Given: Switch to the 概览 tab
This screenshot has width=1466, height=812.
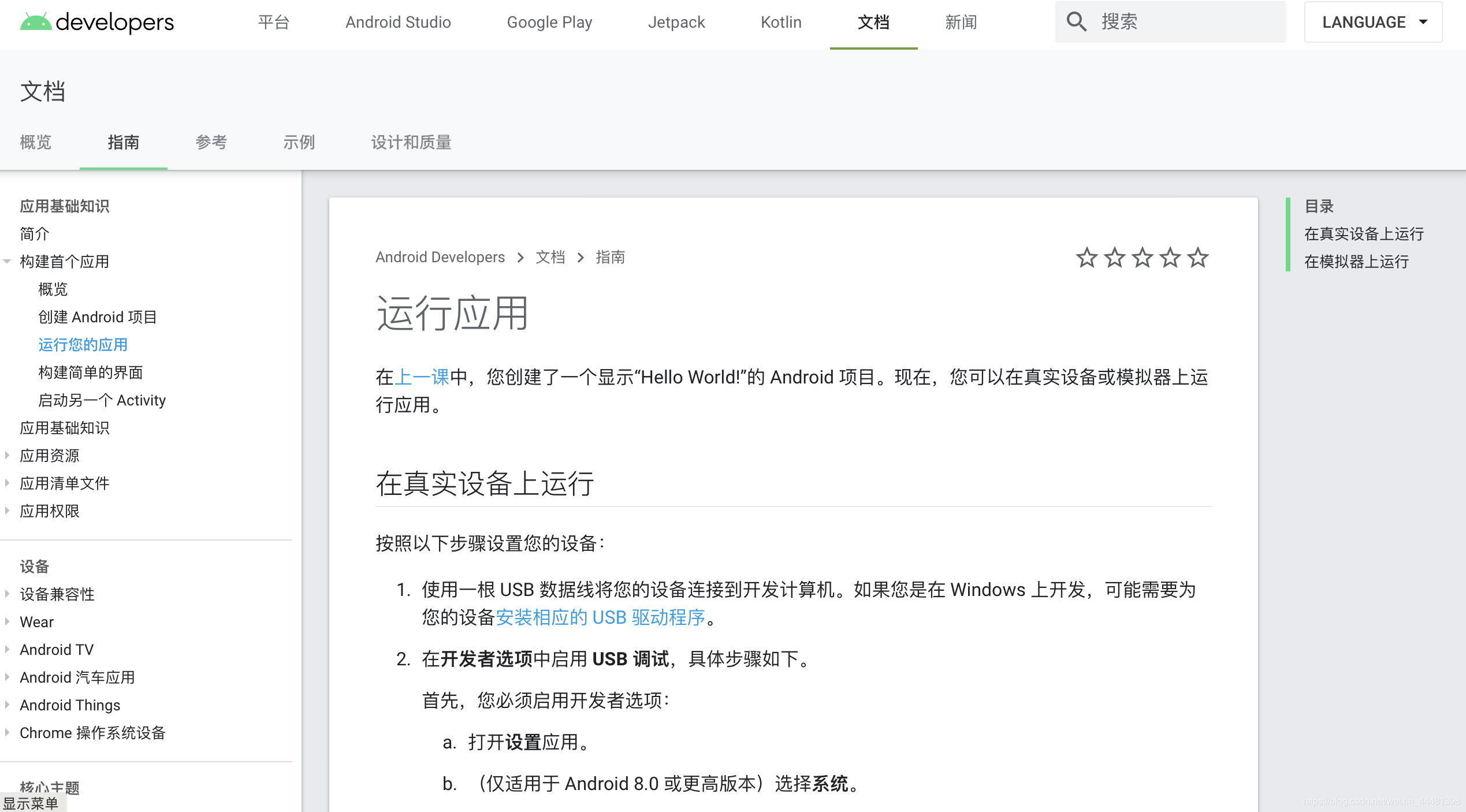Looking at the screenshot, I should tap(36, 142).
